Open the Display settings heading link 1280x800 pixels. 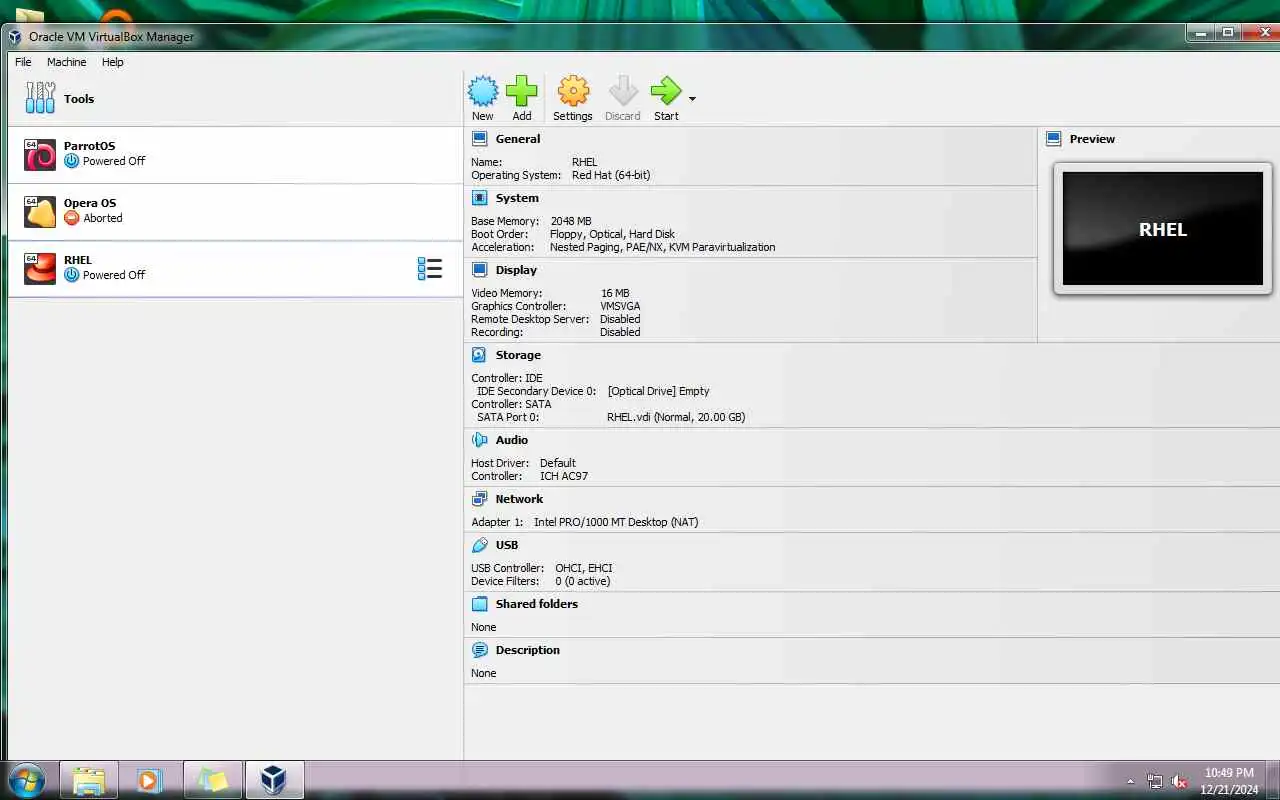coord(516,270)
